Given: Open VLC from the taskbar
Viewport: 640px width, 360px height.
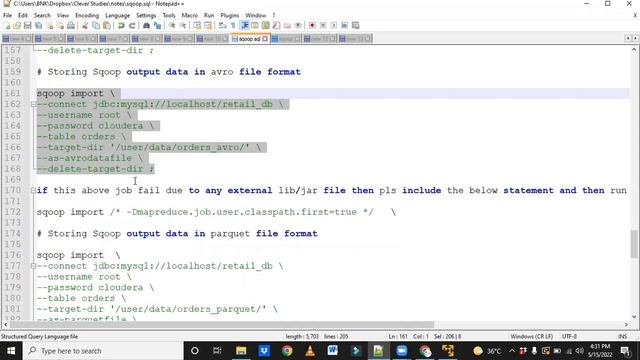Looking at the screenshot, I should (x=310, y=351).
